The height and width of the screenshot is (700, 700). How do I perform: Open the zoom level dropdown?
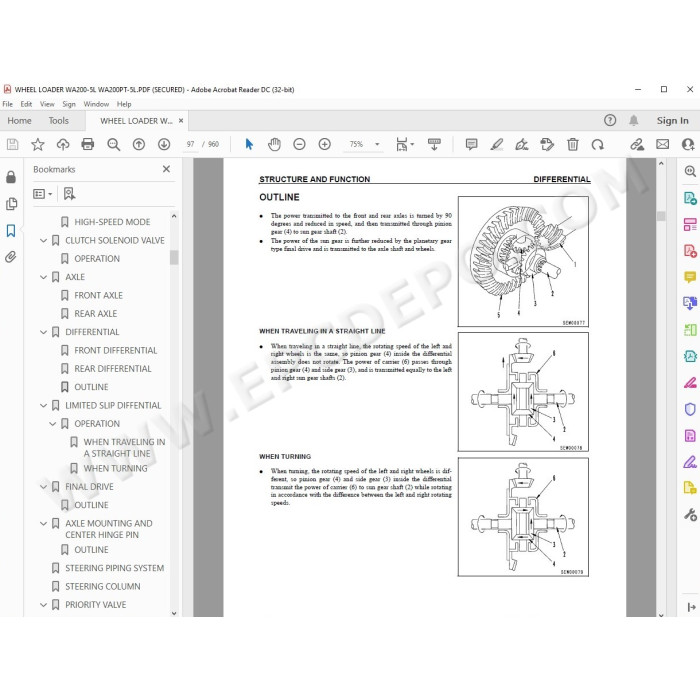[x=377, y=144]
